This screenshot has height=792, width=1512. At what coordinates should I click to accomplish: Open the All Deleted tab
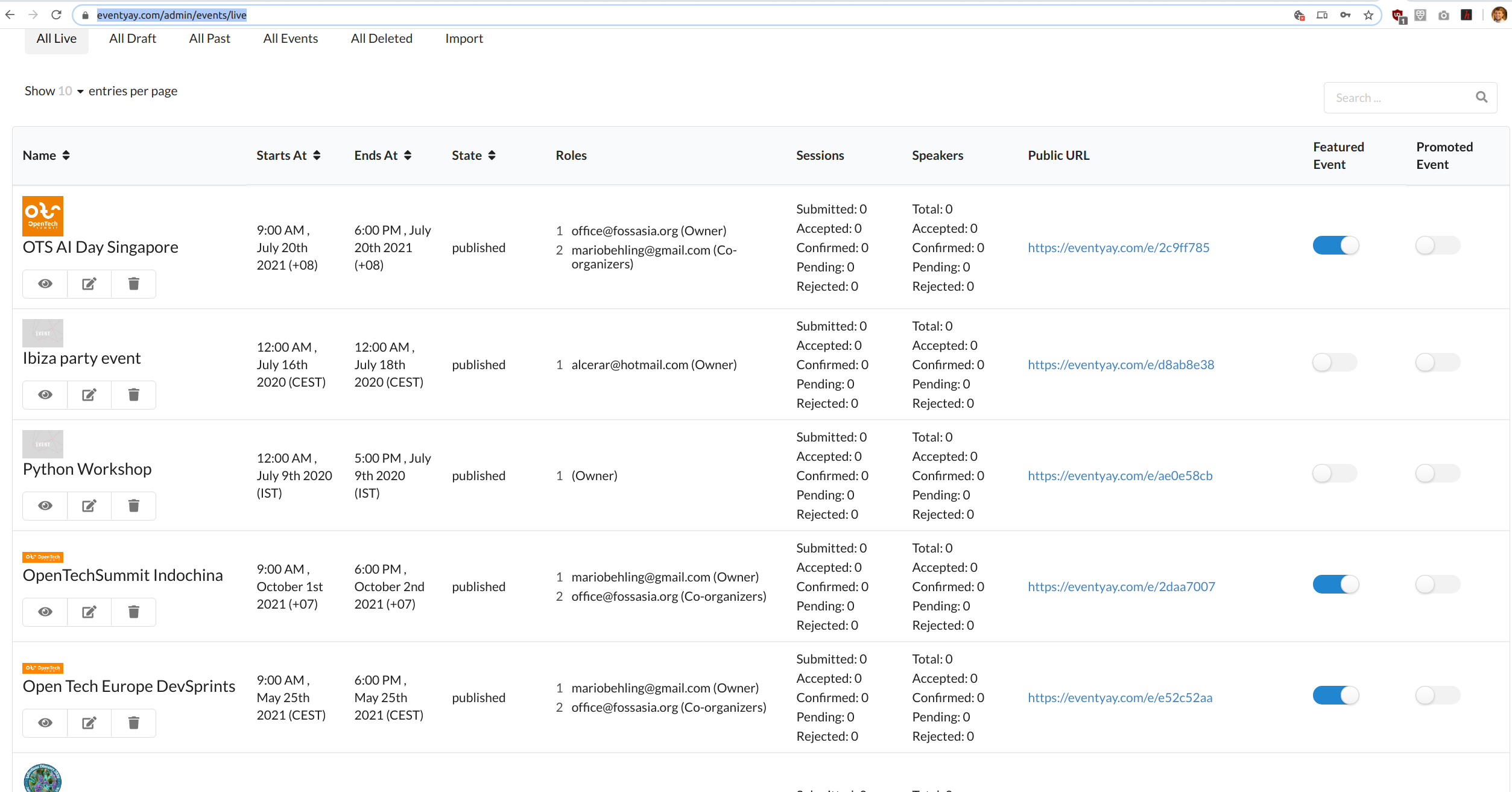pos(381,39)
